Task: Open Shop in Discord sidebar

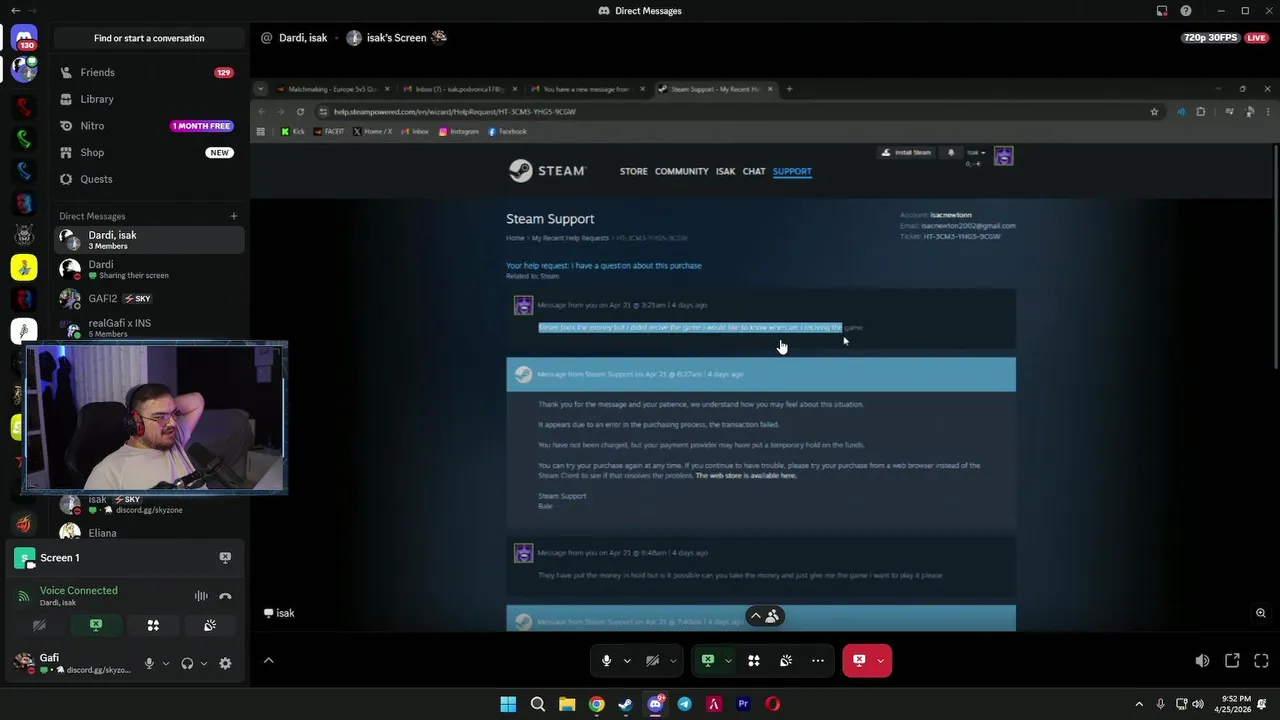Action: (149, 153)
